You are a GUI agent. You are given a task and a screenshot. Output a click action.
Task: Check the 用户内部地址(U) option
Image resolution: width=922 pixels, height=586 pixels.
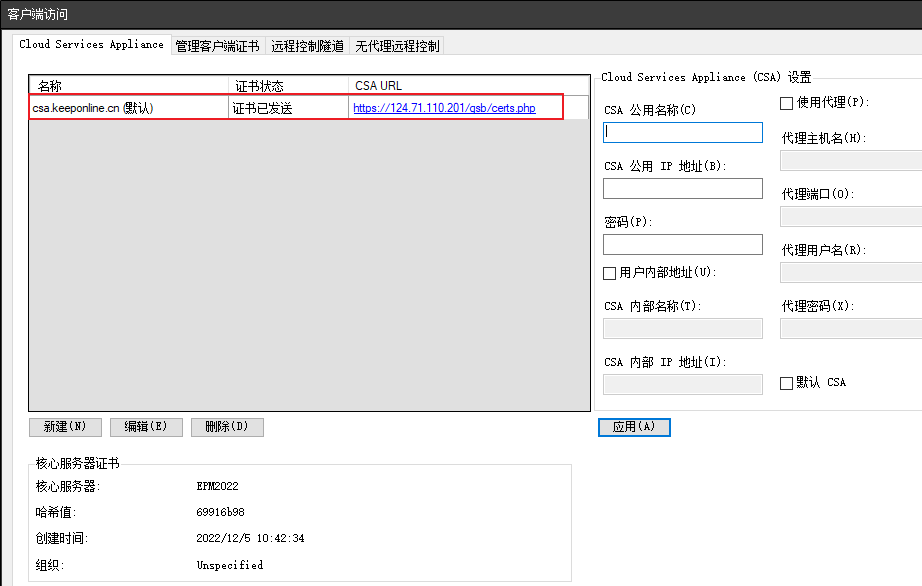[609, 272]
